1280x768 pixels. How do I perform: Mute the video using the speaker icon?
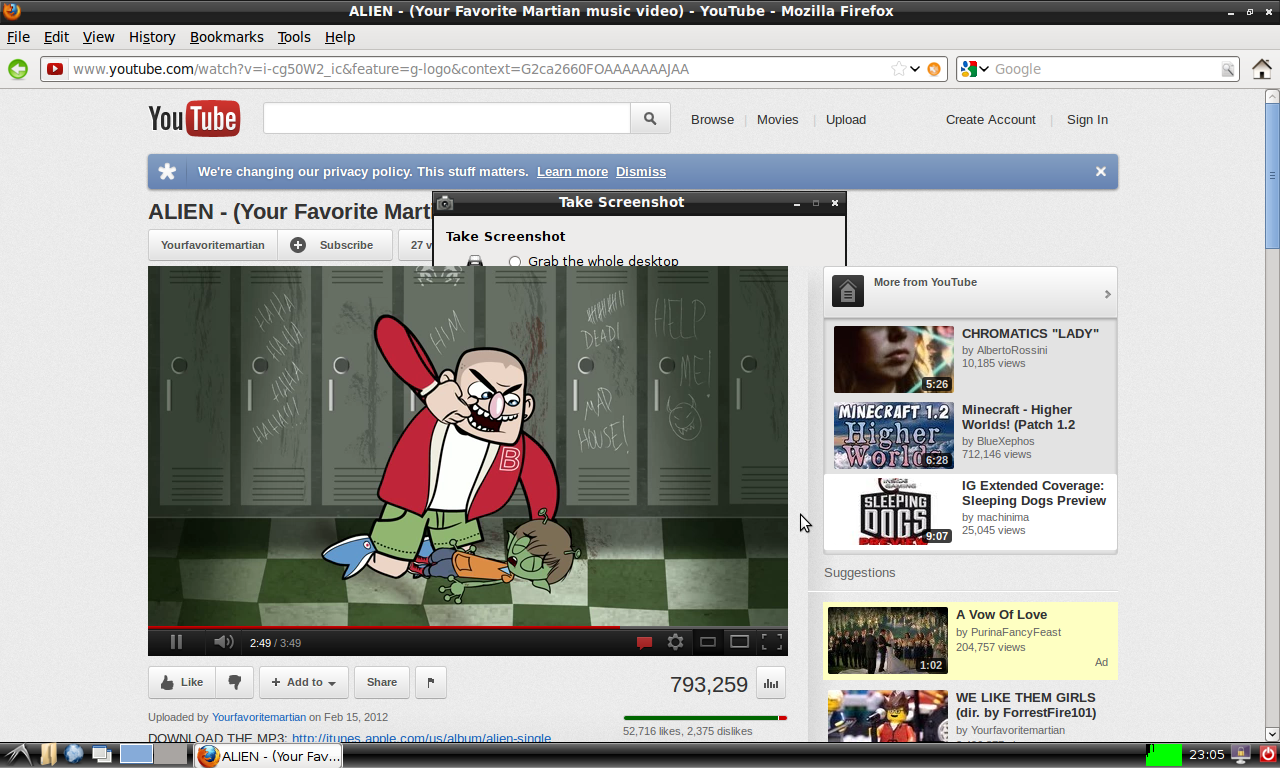[224, 642]
